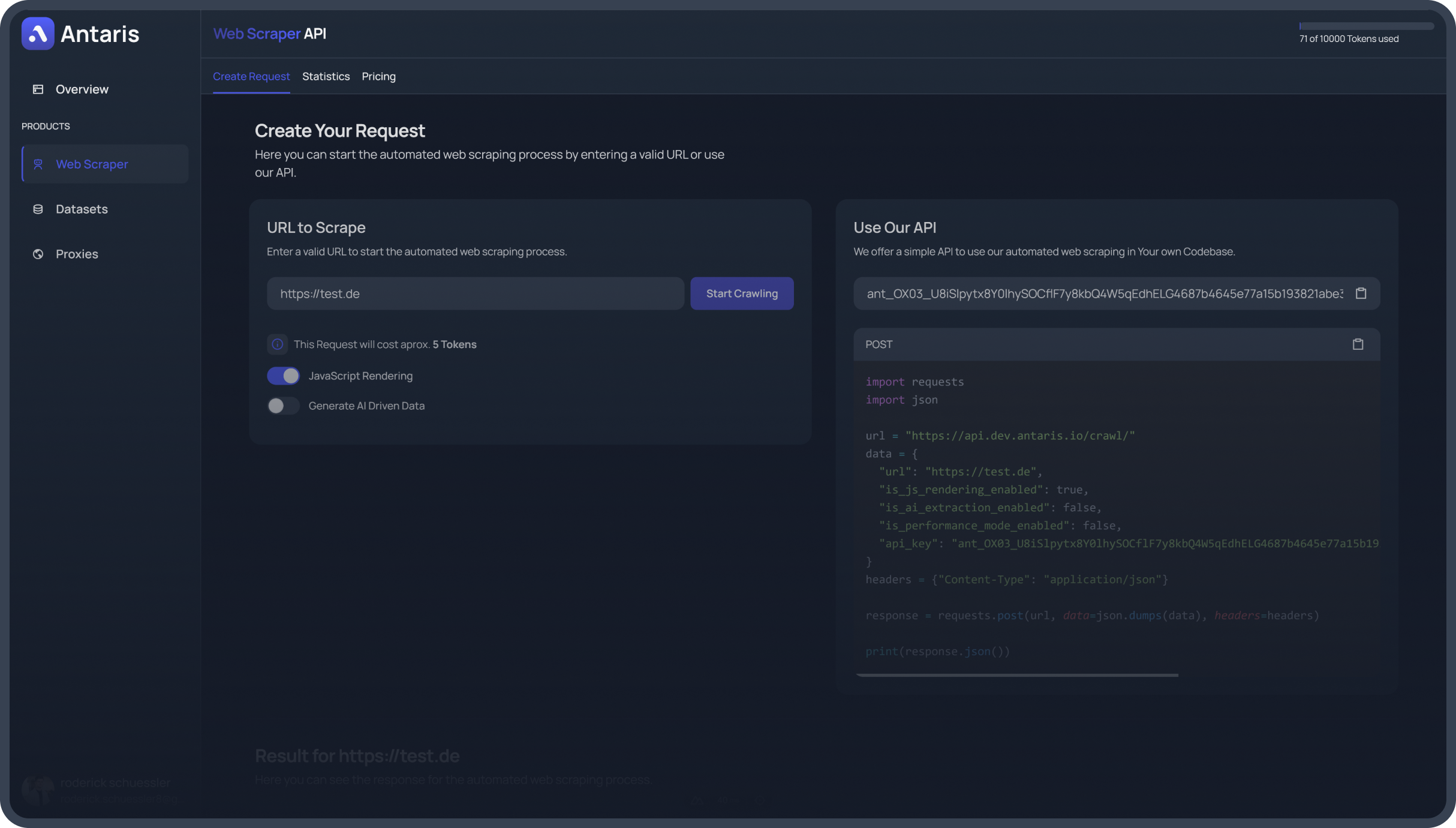Screen dimensions: 1456x828
Task: Click the Antaris logo icon
Action: click(x=37, y=33)
